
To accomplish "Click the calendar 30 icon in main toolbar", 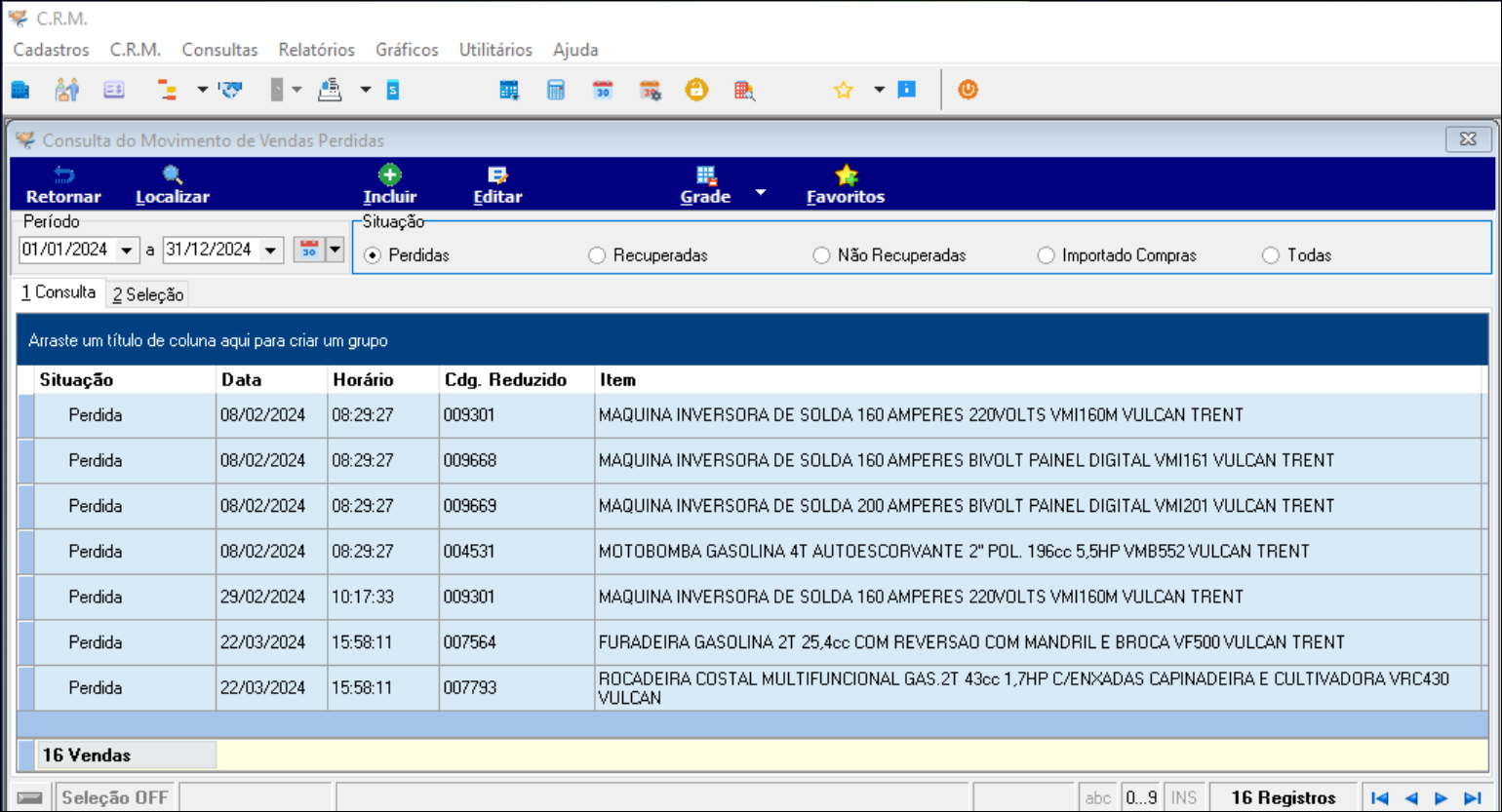I will (603, 91).
